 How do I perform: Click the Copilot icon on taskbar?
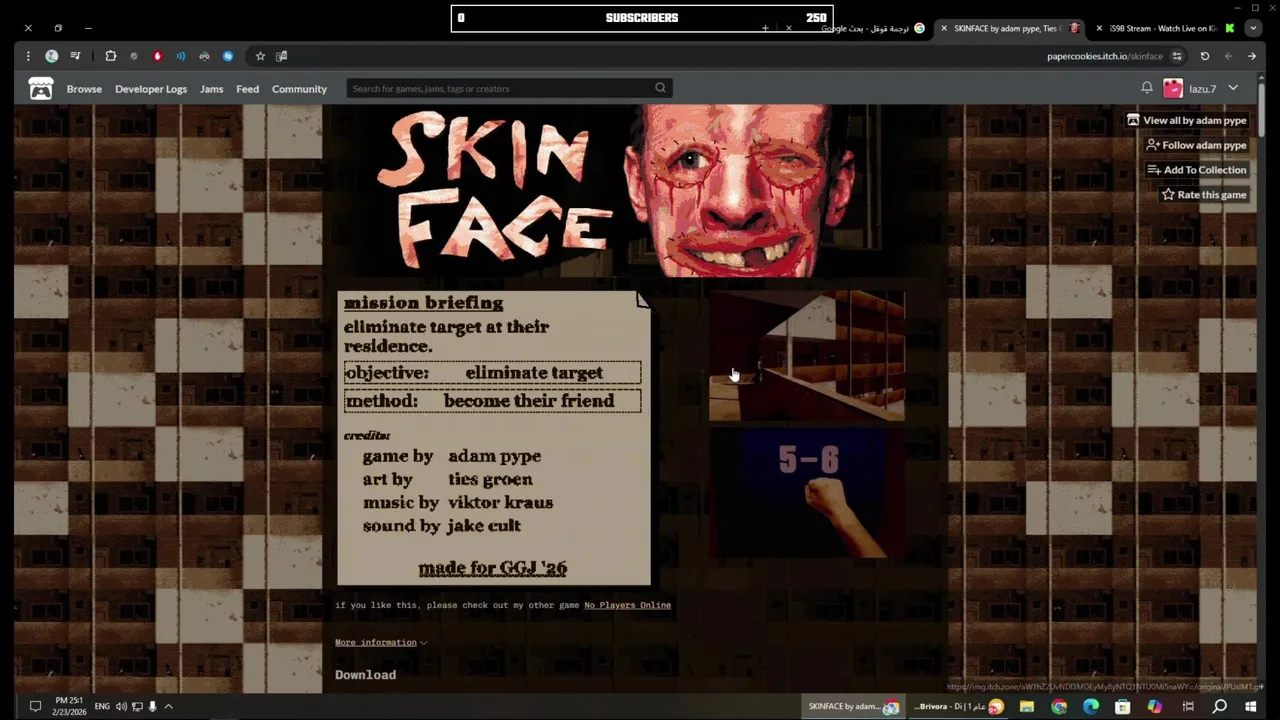(1155, 706)
